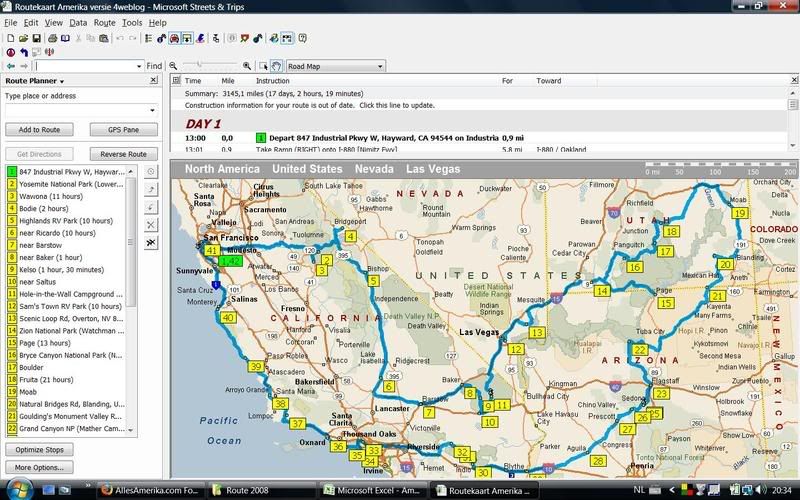Open the Data menu
The width and height of the screenshot is (800, 500).
click(78, 23)
